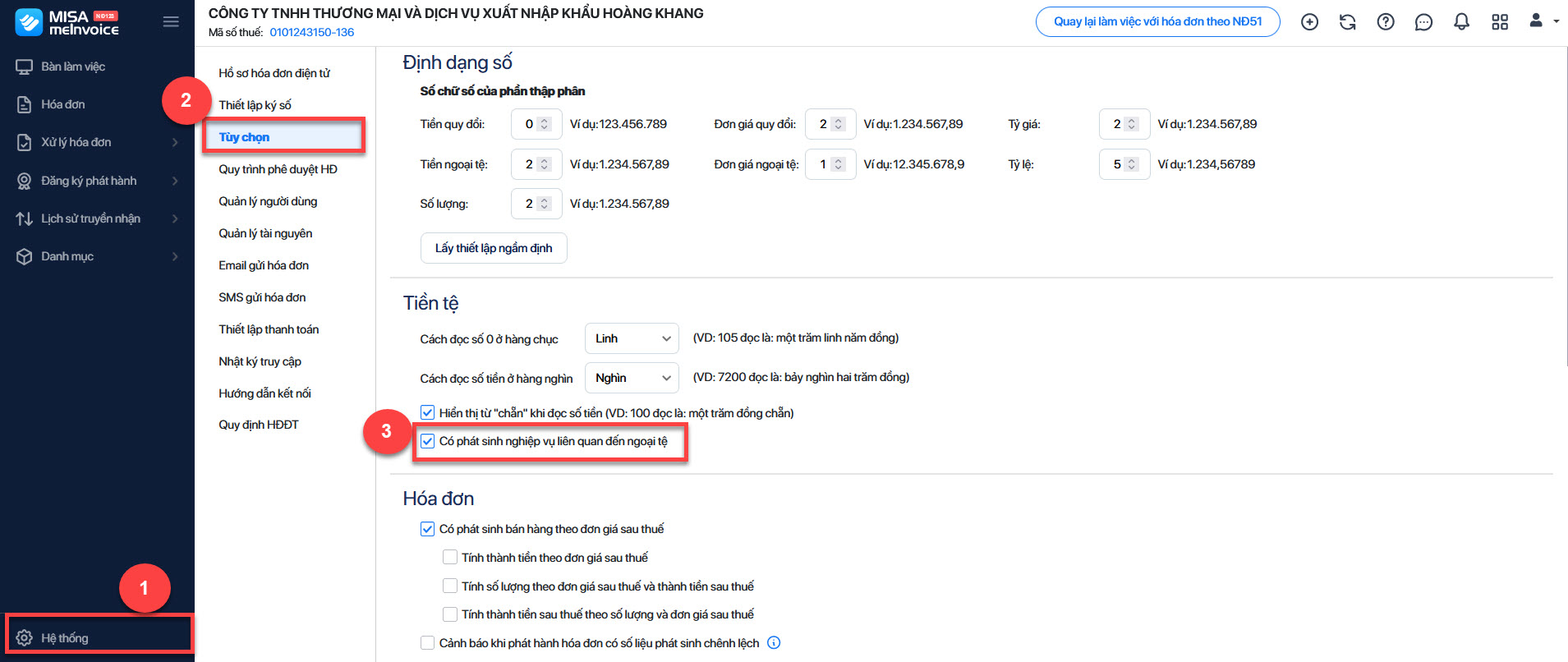Click the refresh sync icon in header
This screenshot has width=1568, height=662.
coord(1348,22)
